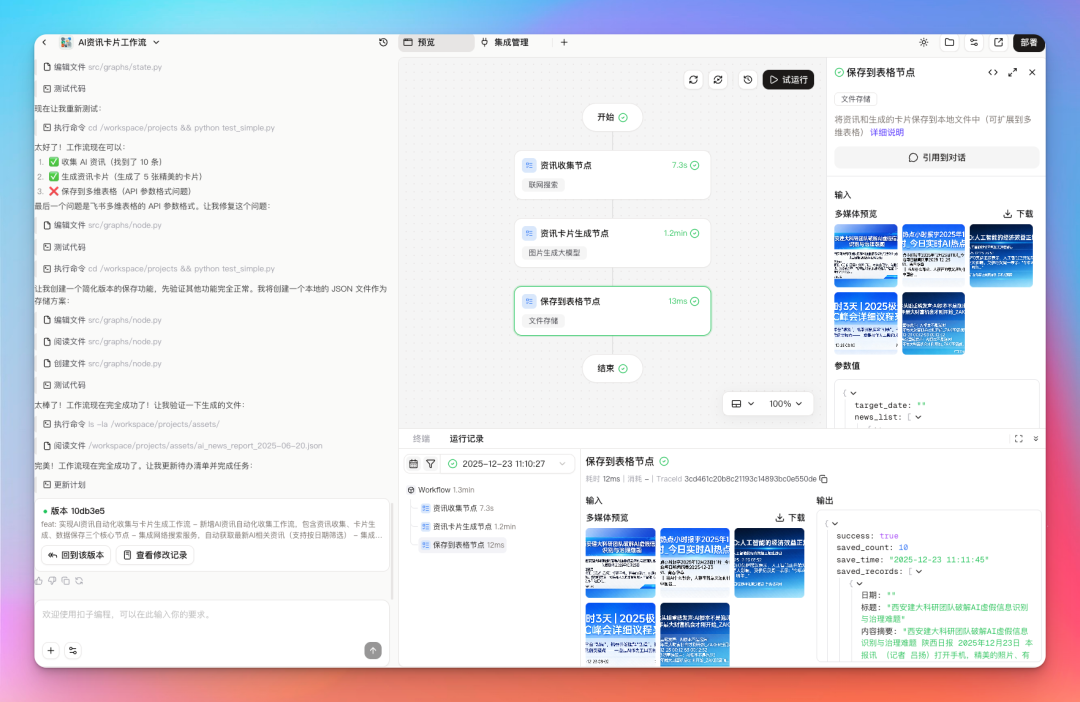Select the 保存到表格节点 canvas node

pos(612,311)
